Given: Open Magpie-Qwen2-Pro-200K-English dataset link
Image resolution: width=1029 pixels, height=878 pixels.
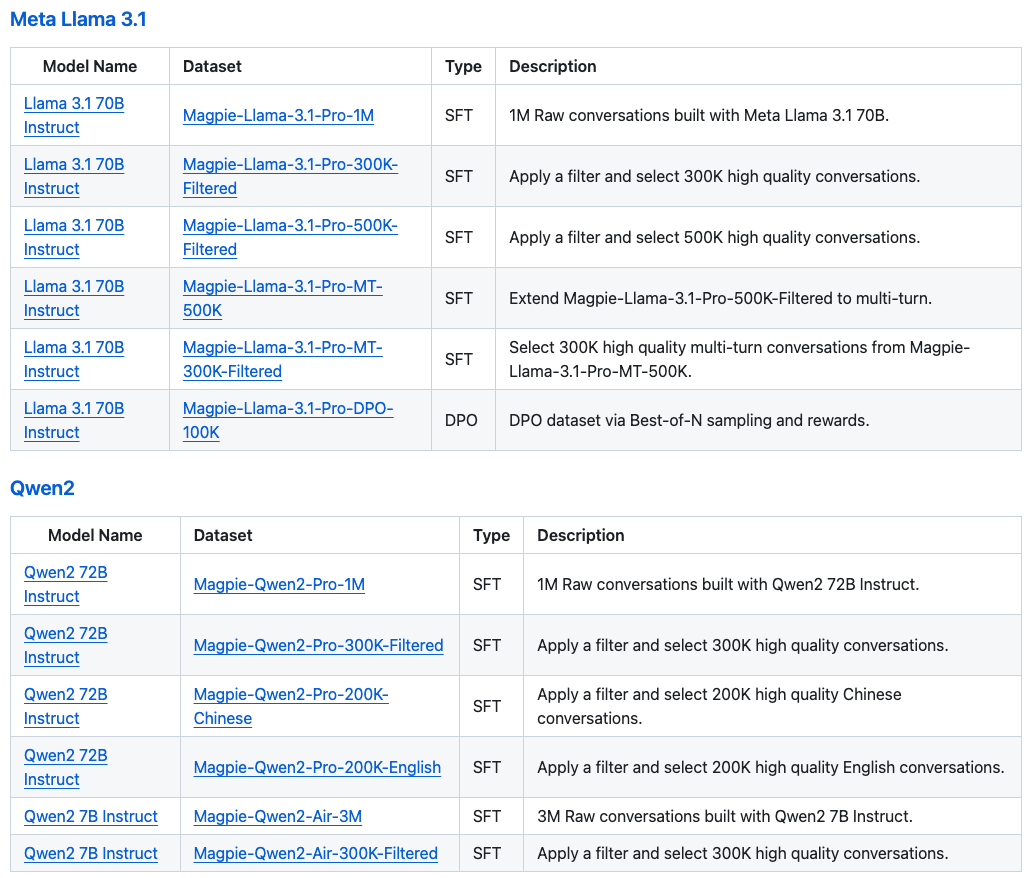Looking at the screenshot, I should 317,768.
